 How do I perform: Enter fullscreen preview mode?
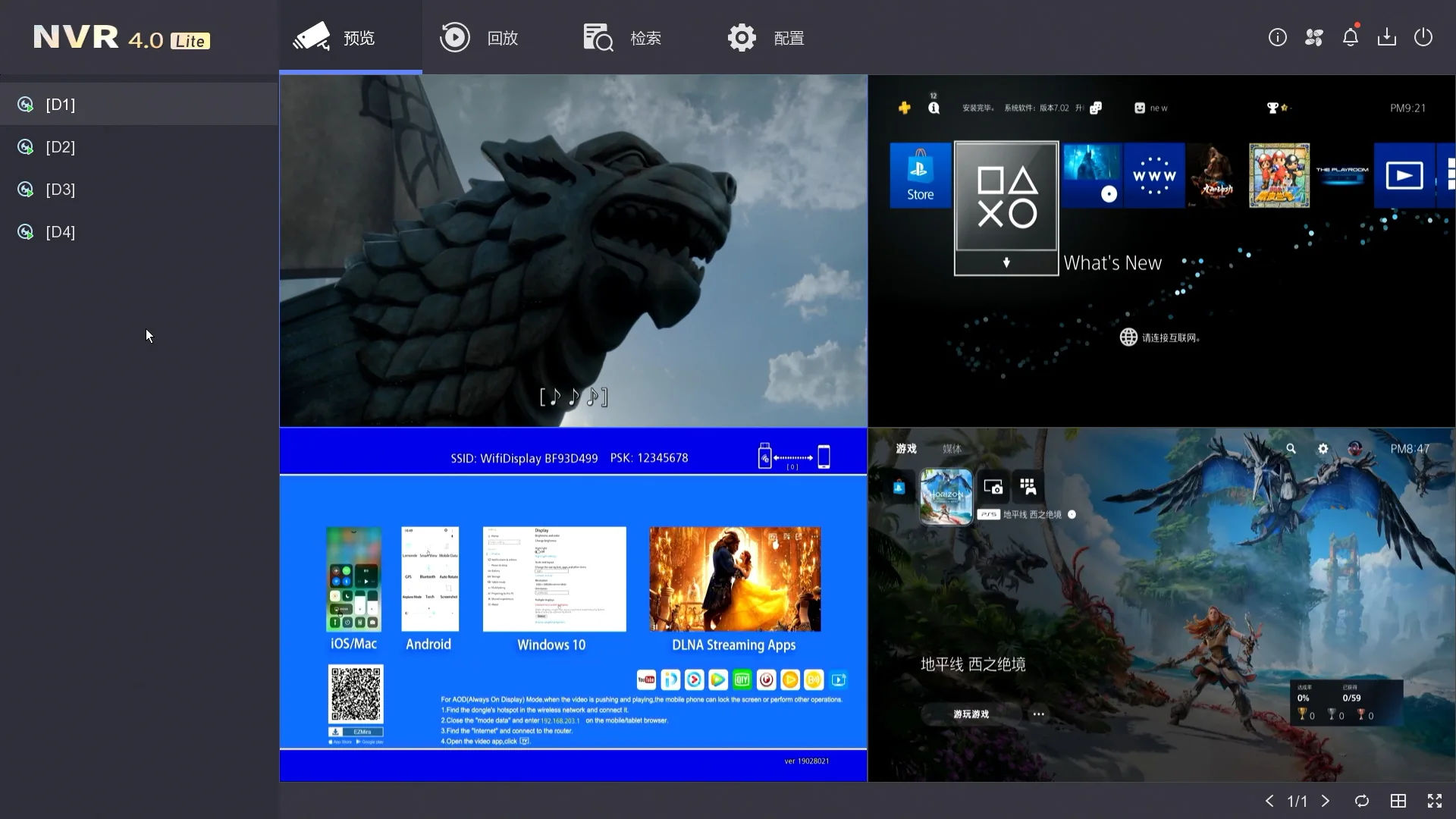pos(1435,801)
